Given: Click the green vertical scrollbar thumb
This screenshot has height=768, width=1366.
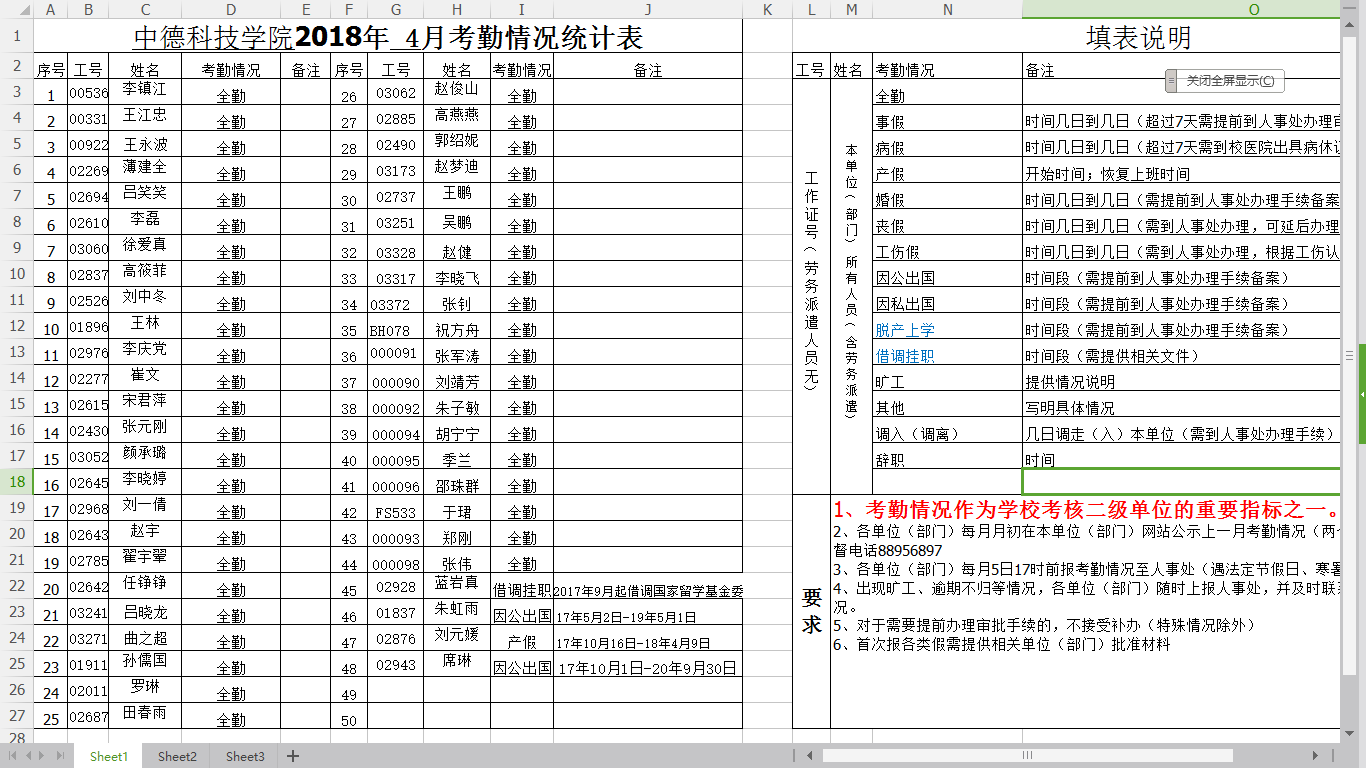Looking at the screenshot, I should 1362,396.
